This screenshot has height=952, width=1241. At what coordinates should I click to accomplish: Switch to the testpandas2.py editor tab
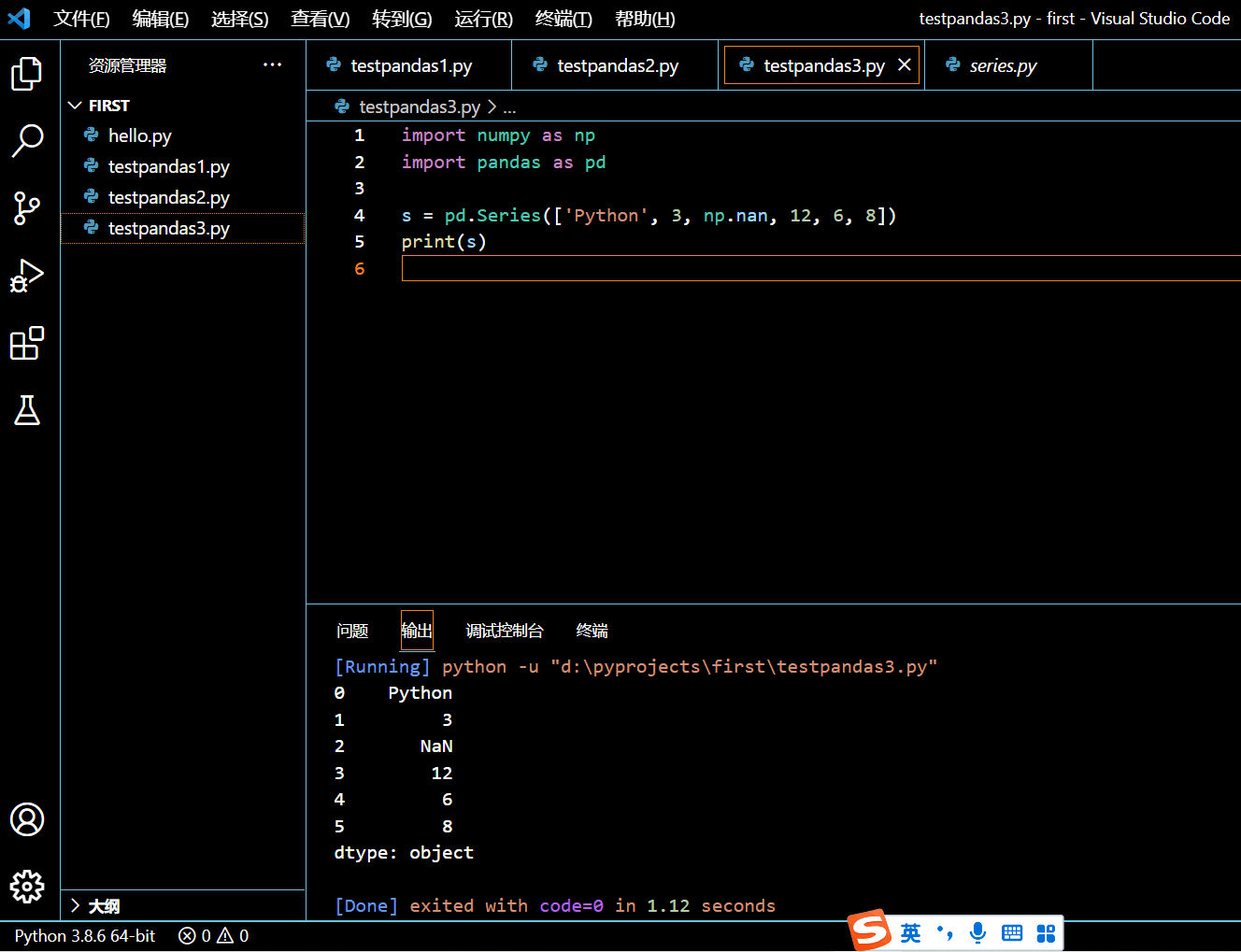pos(616,65)
